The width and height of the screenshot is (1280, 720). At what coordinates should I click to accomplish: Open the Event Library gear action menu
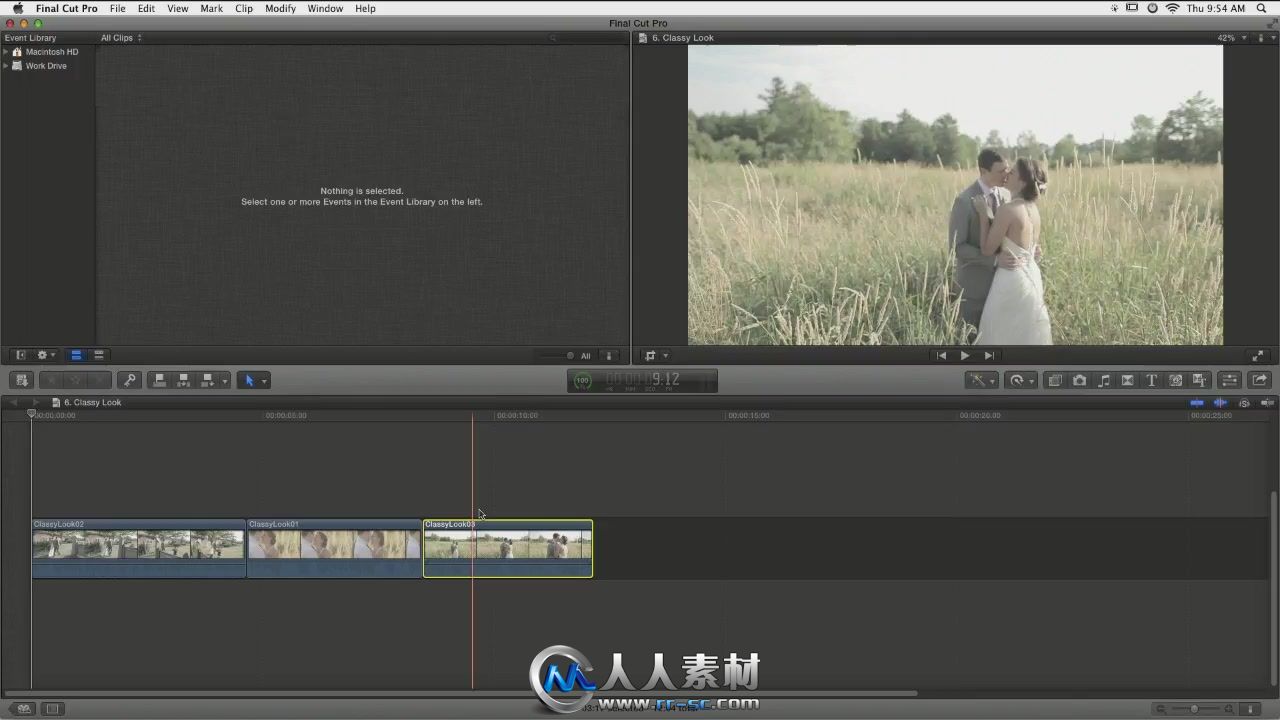(x=46, y=355)
